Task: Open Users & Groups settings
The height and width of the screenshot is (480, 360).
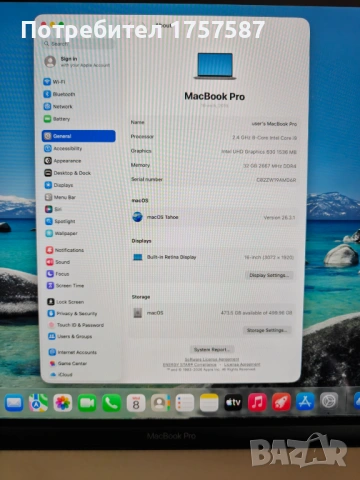Action: point(70,336)
